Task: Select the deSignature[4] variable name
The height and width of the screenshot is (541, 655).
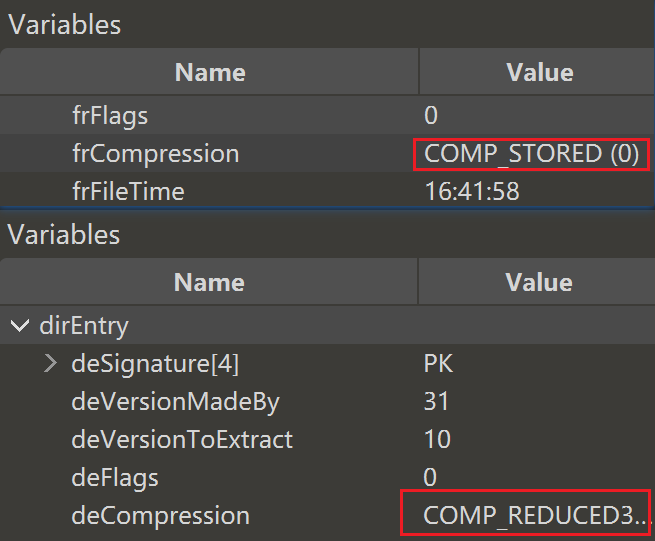Action: tap(155, 364)
